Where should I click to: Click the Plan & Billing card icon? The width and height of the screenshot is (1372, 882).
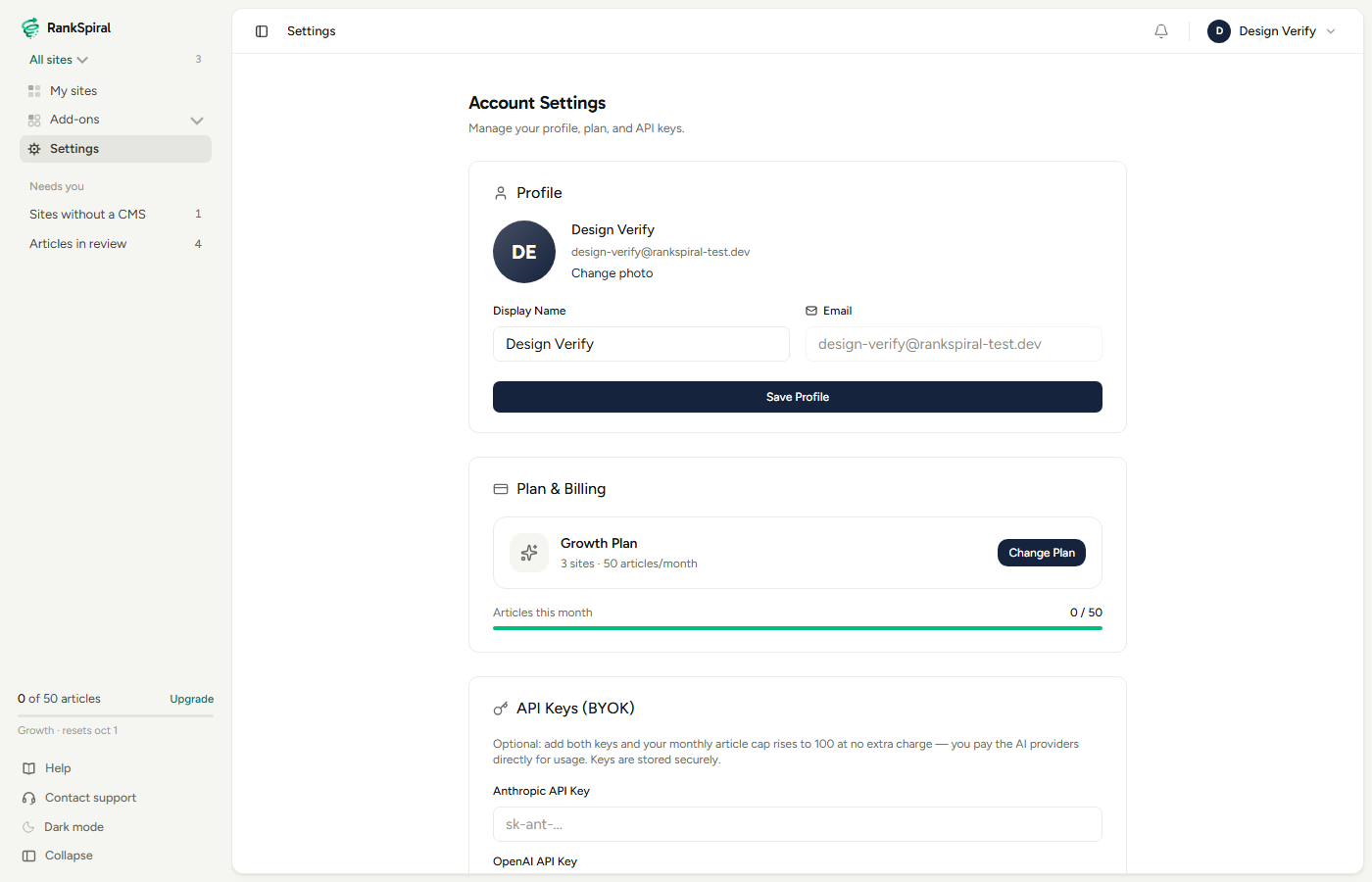pyautogui.click(x=501, y=489)
